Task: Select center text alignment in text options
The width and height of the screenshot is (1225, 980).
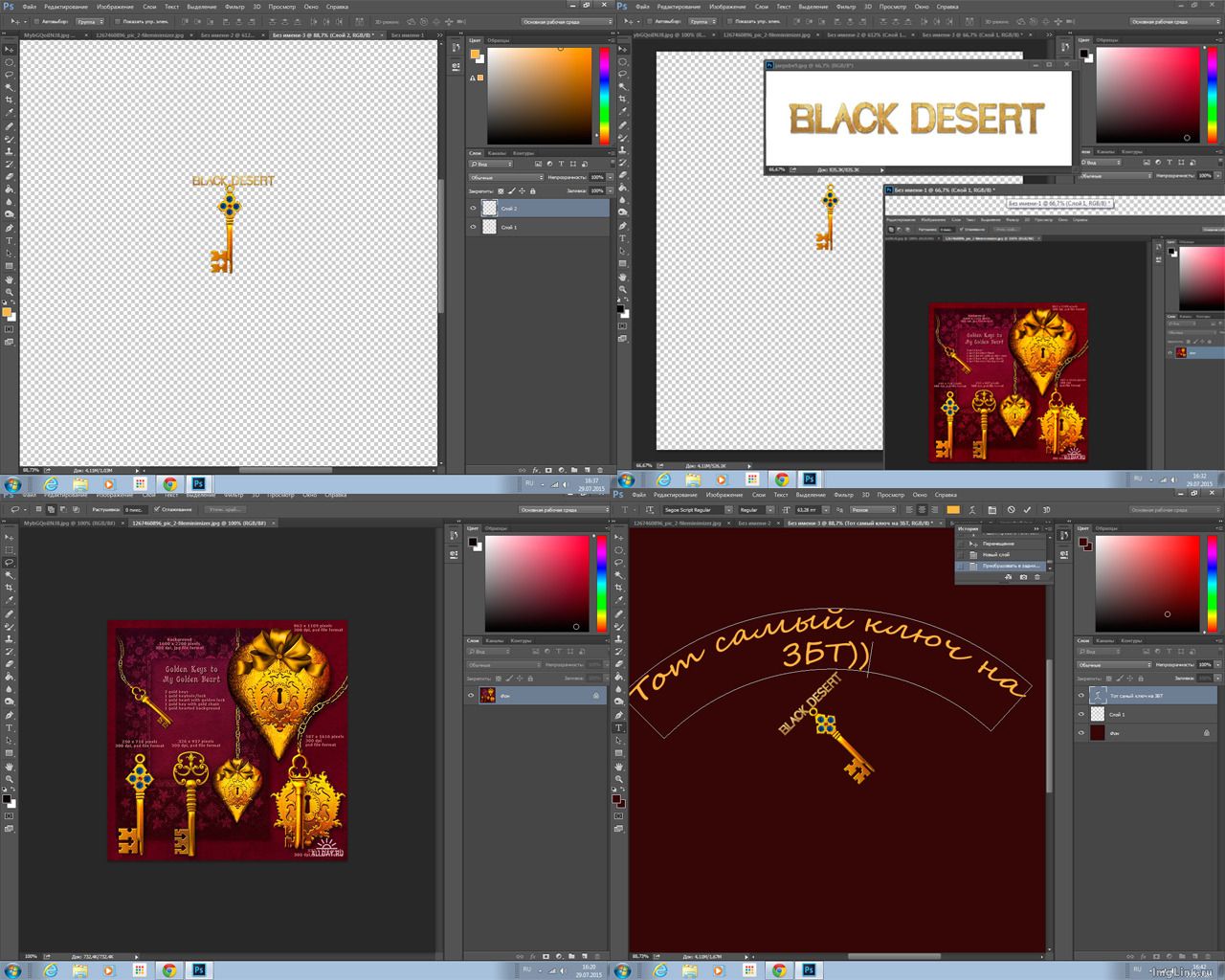Action: click(922, 510)
